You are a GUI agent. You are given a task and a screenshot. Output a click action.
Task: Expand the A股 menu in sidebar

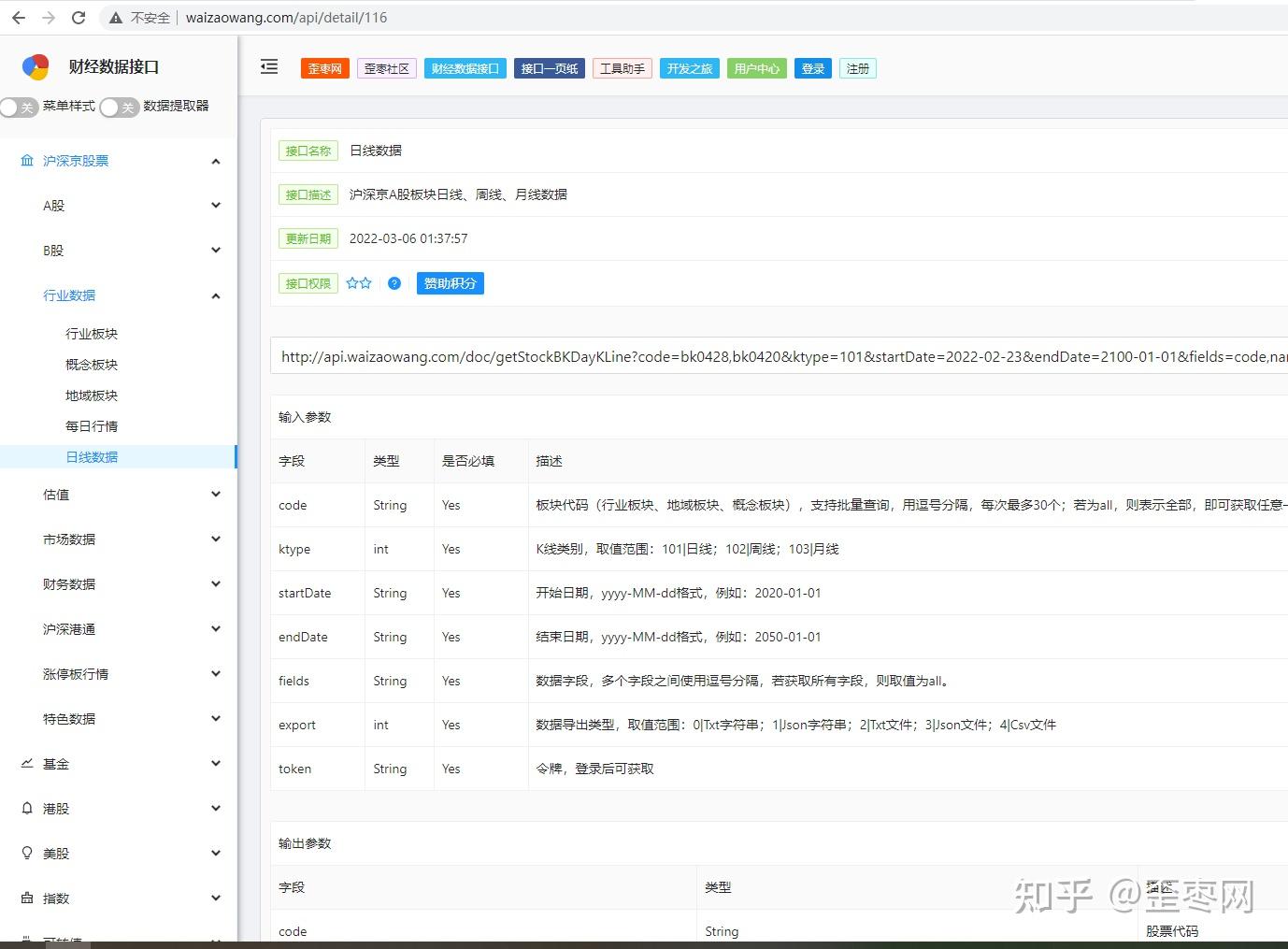coord(216,205)
